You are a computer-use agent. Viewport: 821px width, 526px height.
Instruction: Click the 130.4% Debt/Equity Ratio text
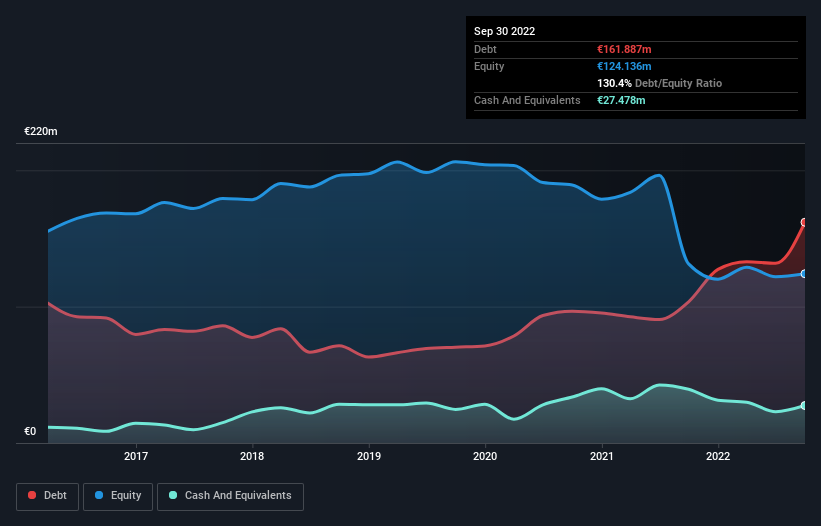[659, 83]
